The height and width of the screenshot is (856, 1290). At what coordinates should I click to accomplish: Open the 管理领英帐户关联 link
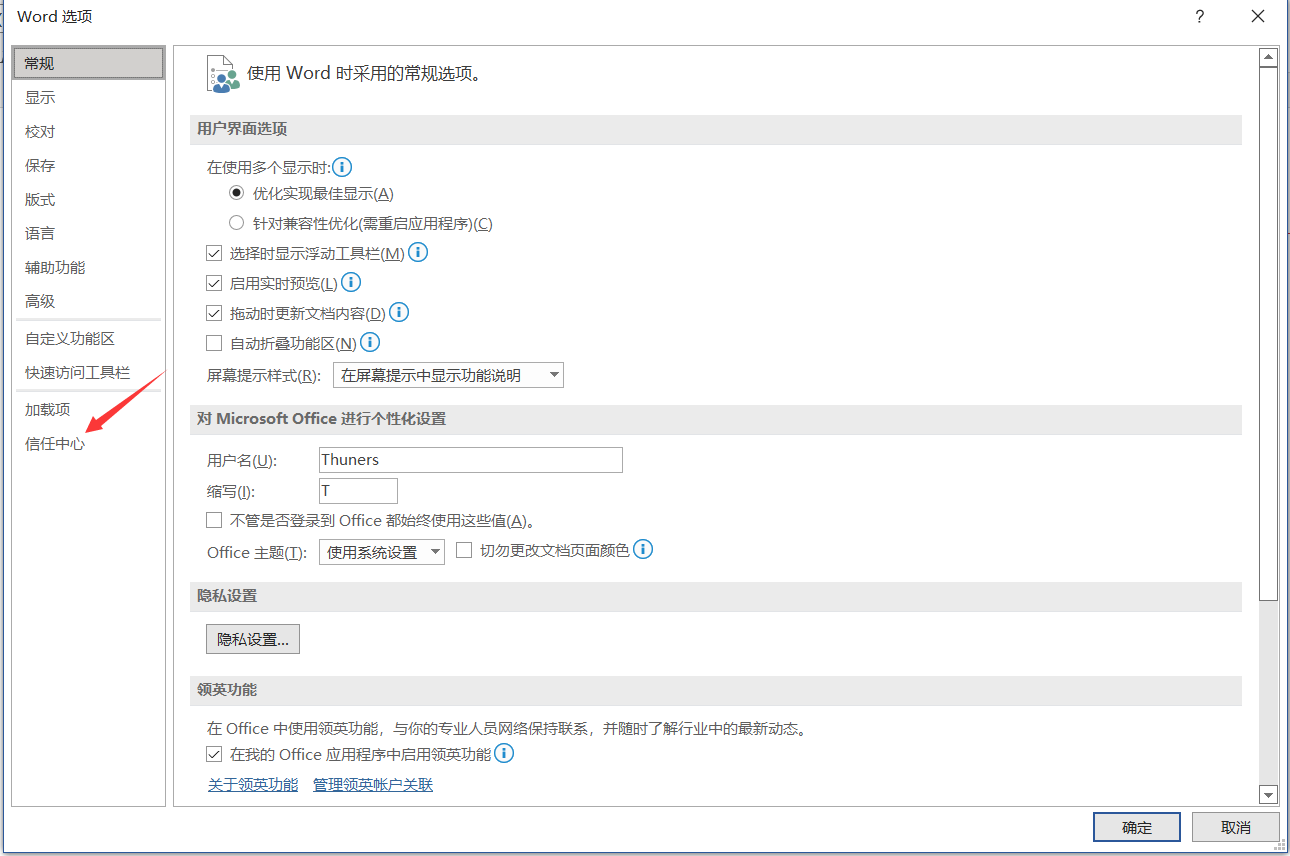pos(371,784)
